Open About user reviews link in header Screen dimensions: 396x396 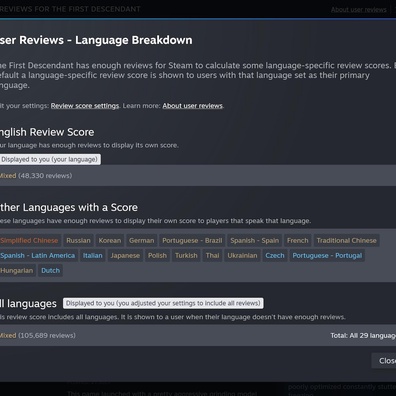(359, 10)
